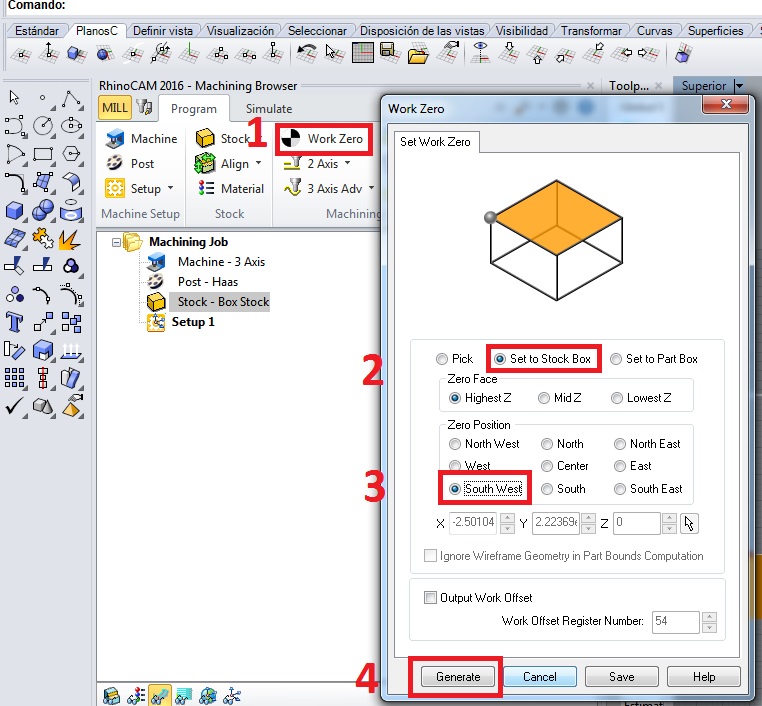Open the 3 Axis Adv dropdown
The height and width of the screenshot is (706, 762).
pyautogui.click(x=371, y=188)
